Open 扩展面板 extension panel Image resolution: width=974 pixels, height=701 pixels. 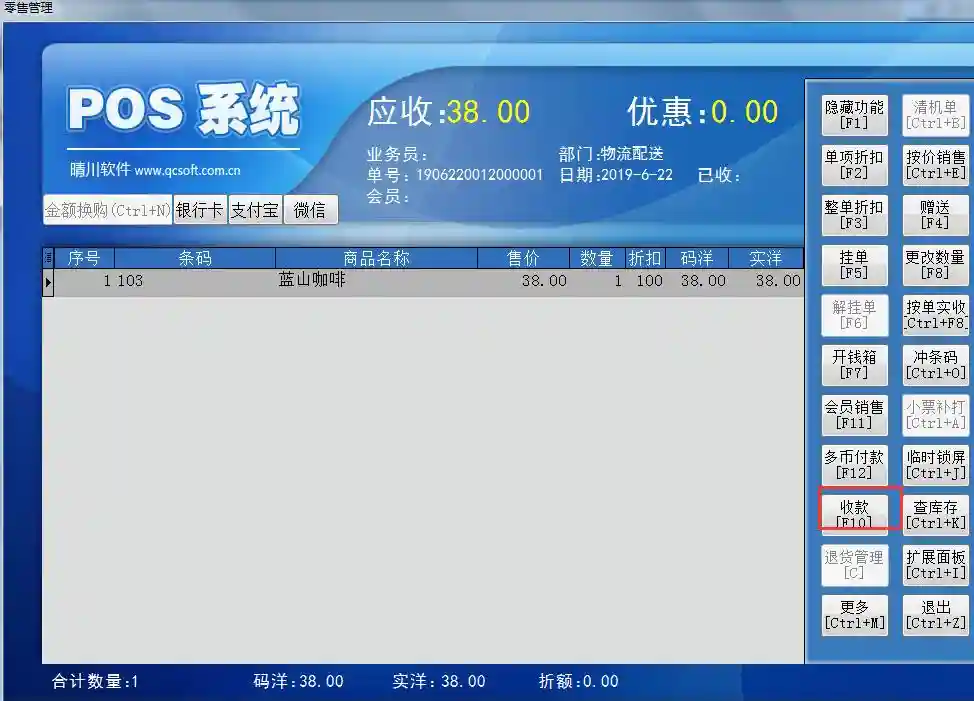point(935,565)
